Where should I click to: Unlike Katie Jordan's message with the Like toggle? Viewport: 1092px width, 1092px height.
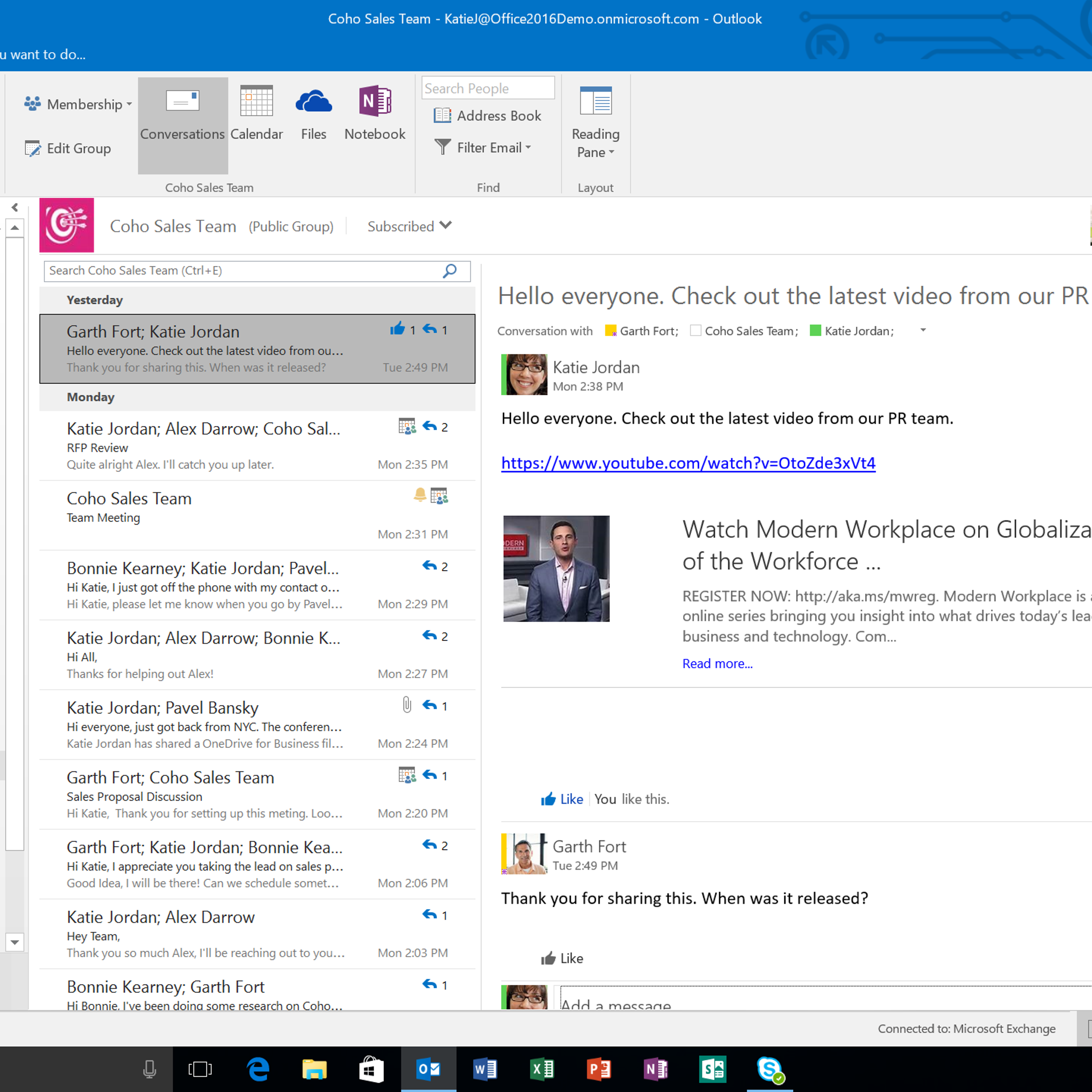(562, 799)
